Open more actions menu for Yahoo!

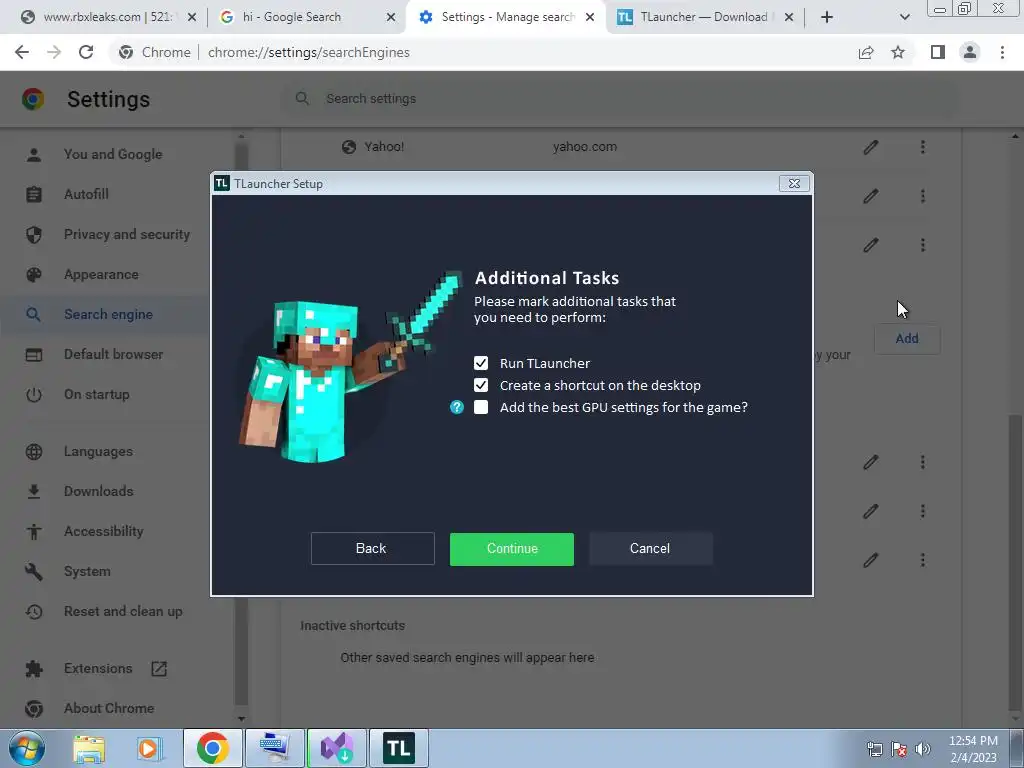[x=923, y=147]
